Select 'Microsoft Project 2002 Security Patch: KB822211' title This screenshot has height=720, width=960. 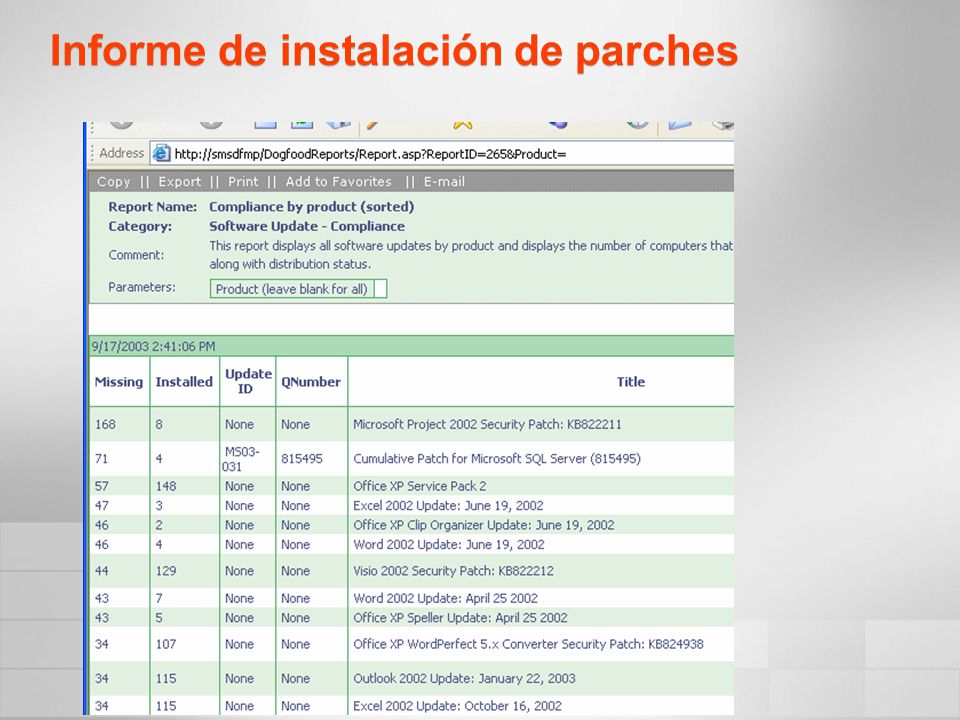coord(487,424)
